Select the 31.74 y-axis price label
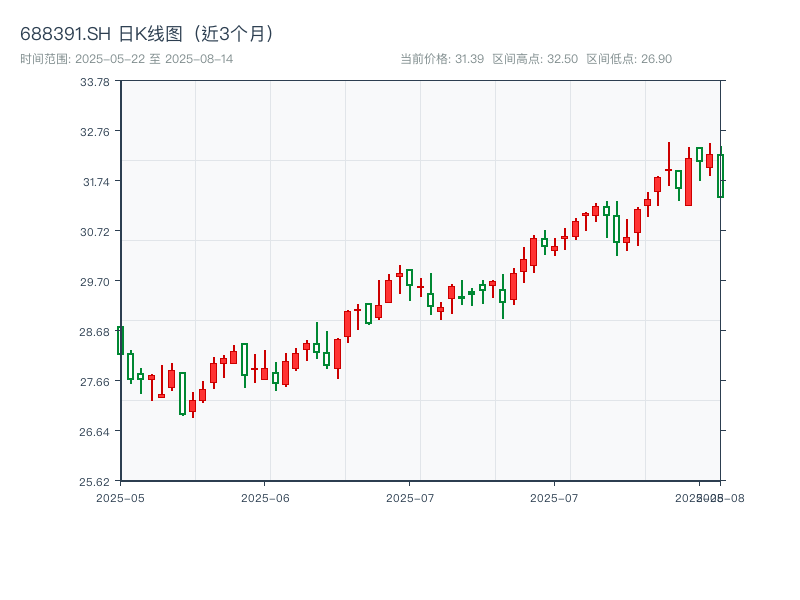The image size is (800, 600). [x=95, y=182]
